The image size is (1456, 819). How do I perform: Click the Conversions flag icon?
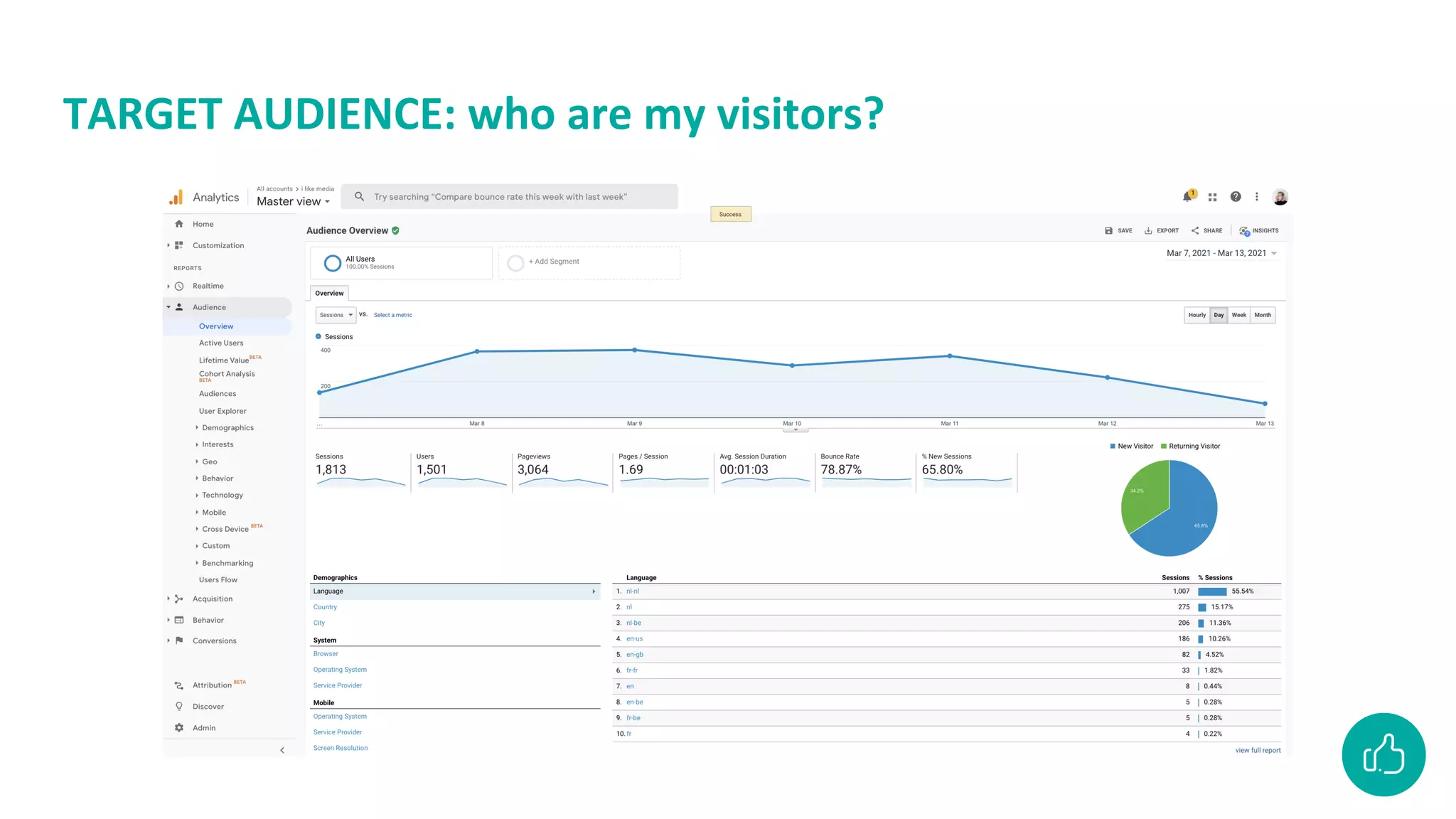(x=179, y=641)
